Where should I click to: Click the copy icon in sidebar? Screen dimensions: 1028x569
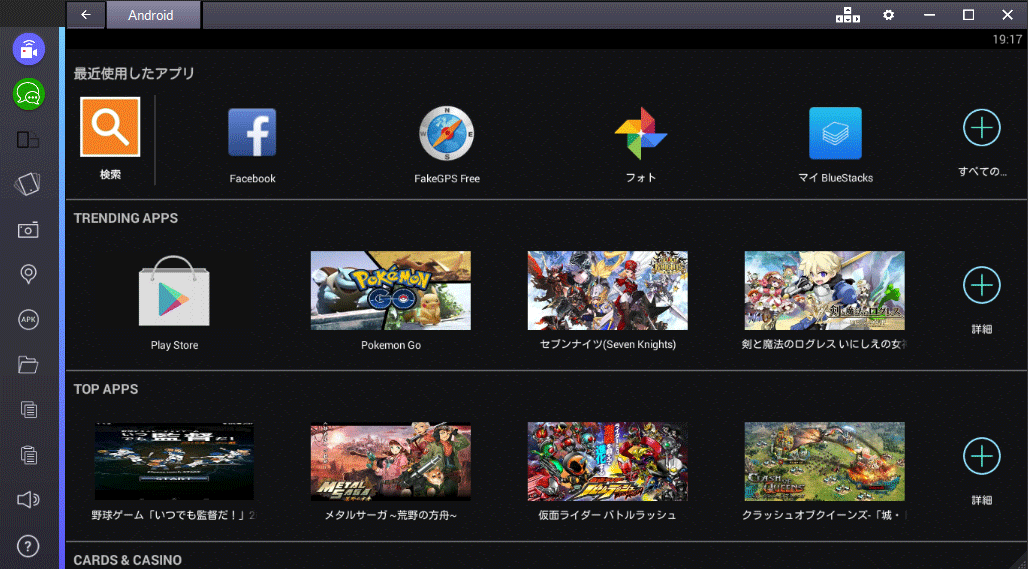point(28,410)
